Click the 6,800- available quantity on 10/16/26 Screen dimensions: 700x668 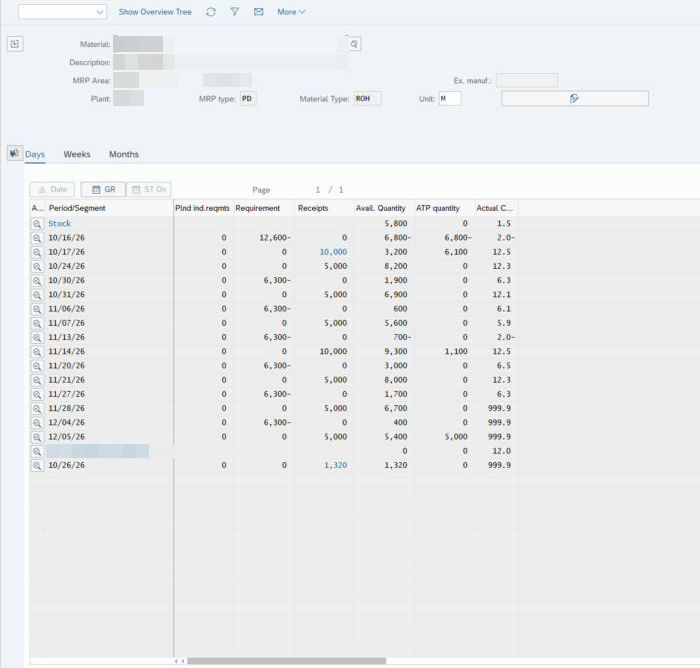click(398, 238)
